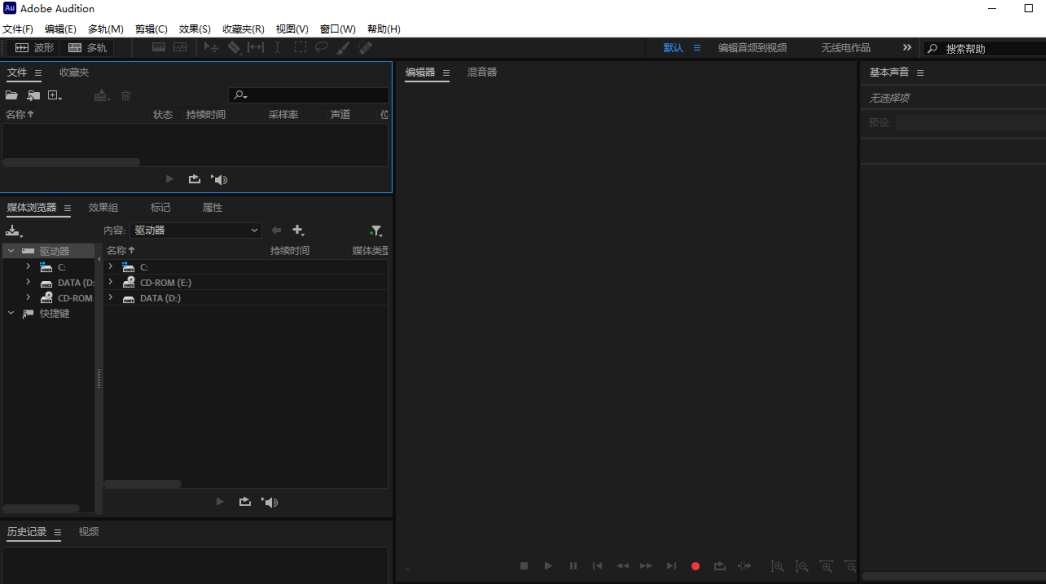Click the Pause transport button
This screenshot has height=584, width=1046.
click(x=573, y=566)
